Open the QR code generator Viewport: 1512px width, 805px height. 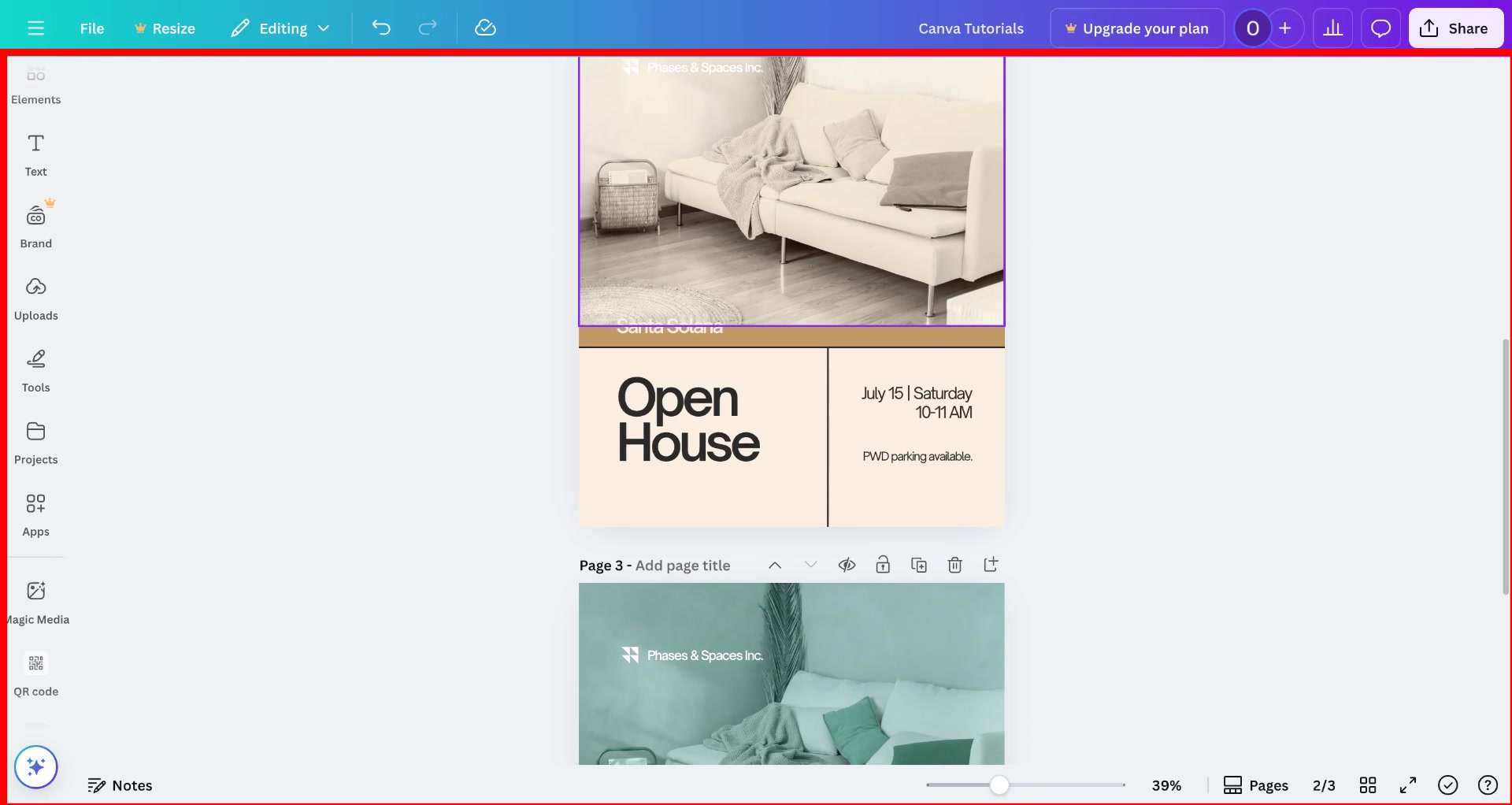[35, 673]
